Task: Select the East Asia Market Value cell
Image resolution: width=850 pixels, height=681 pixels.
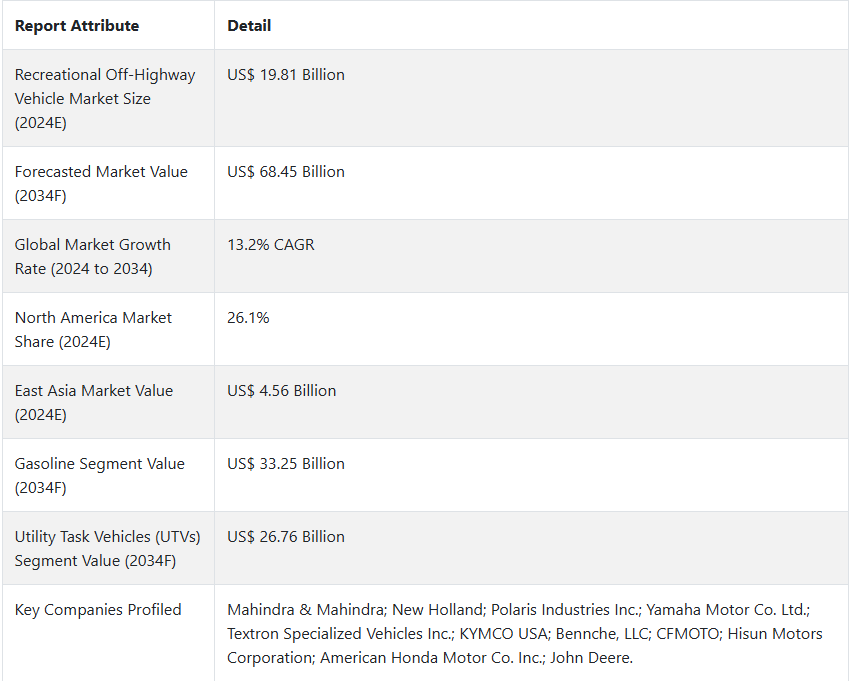Action: coord(94,402)
